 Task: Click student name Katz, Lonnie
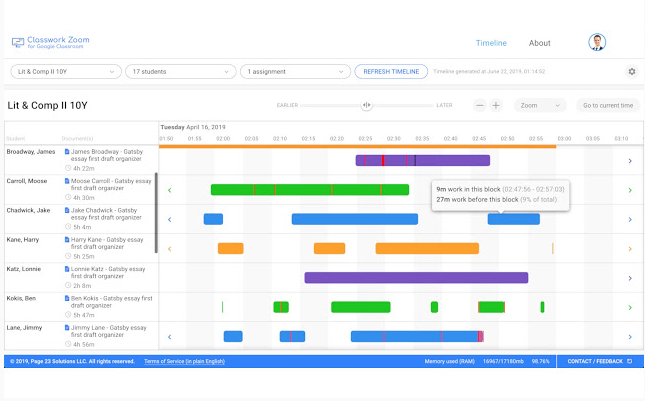point(23,269)
